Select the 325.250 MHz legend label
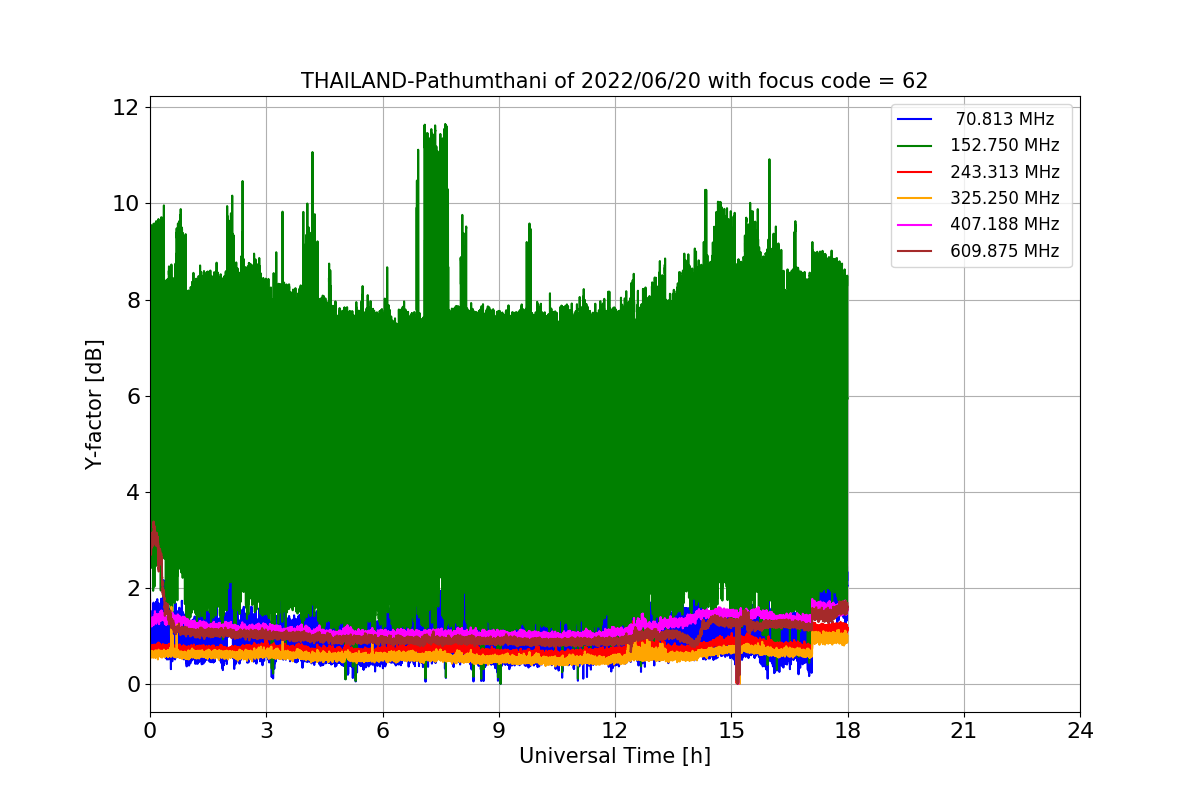This screenshot has height=800, width=1200. pyautogui.click(x=1005, y=198)
